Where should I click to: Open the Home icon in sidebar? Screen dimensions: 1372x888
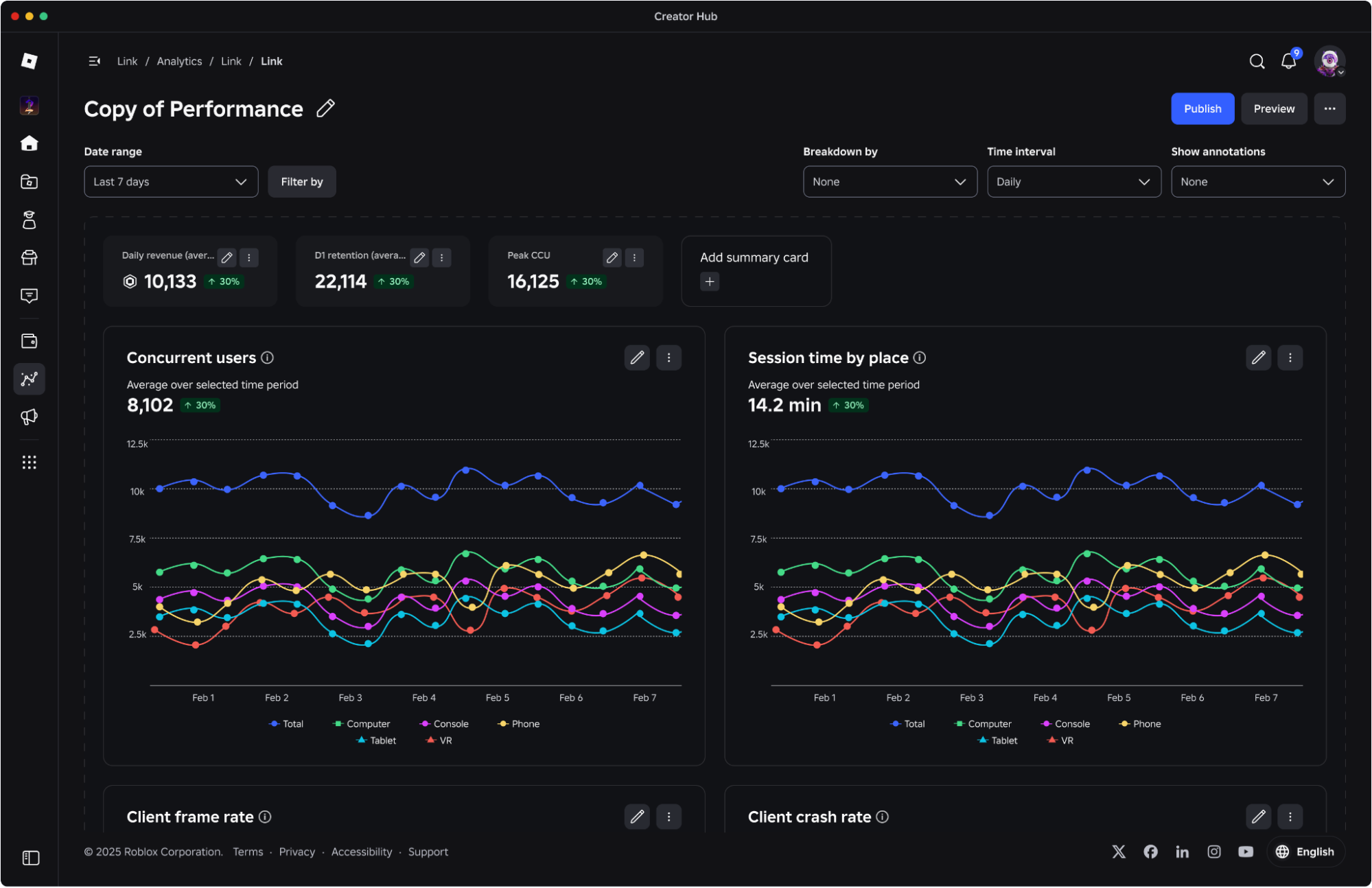point(29,143)
